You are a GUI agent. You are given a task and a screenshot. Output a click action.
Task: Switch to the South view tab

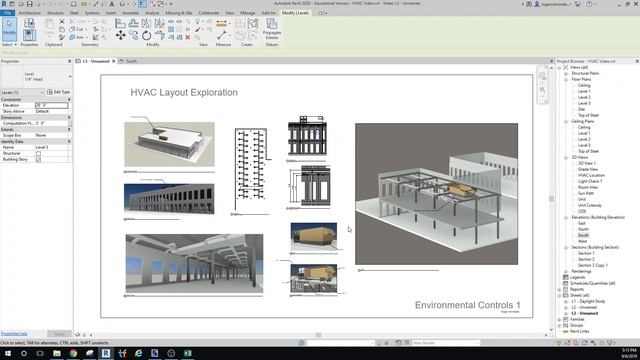click(x=131, y=61)
